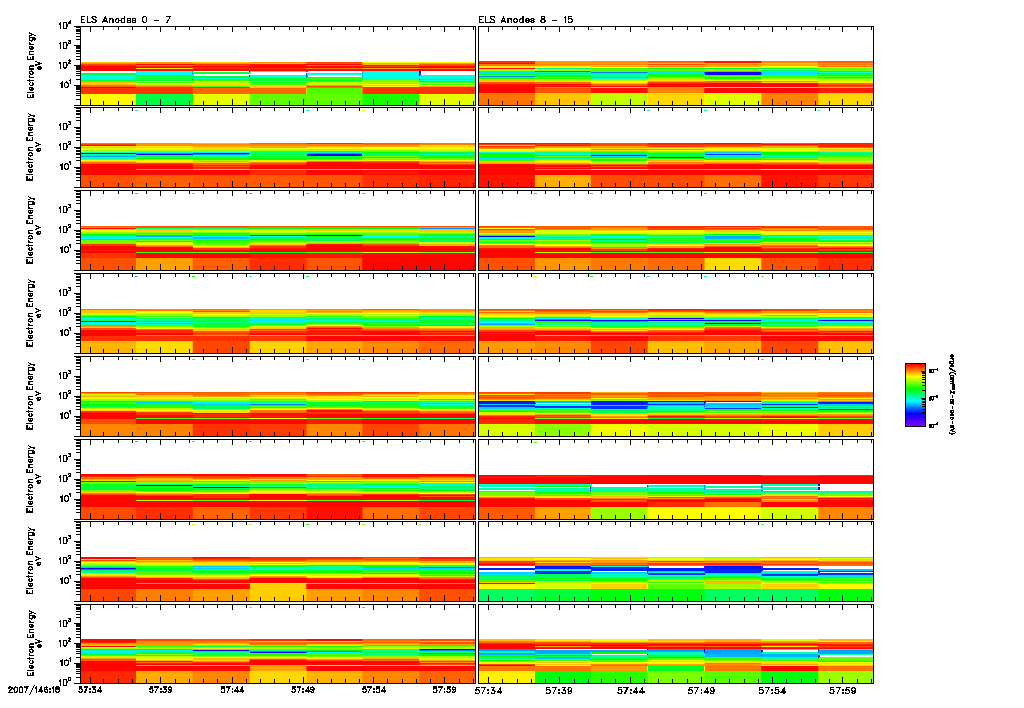Screen dimensions: 1024x708
Task: Click '57:59' under the Anodes 0-7 column
Action: click(x=444, y=689)
